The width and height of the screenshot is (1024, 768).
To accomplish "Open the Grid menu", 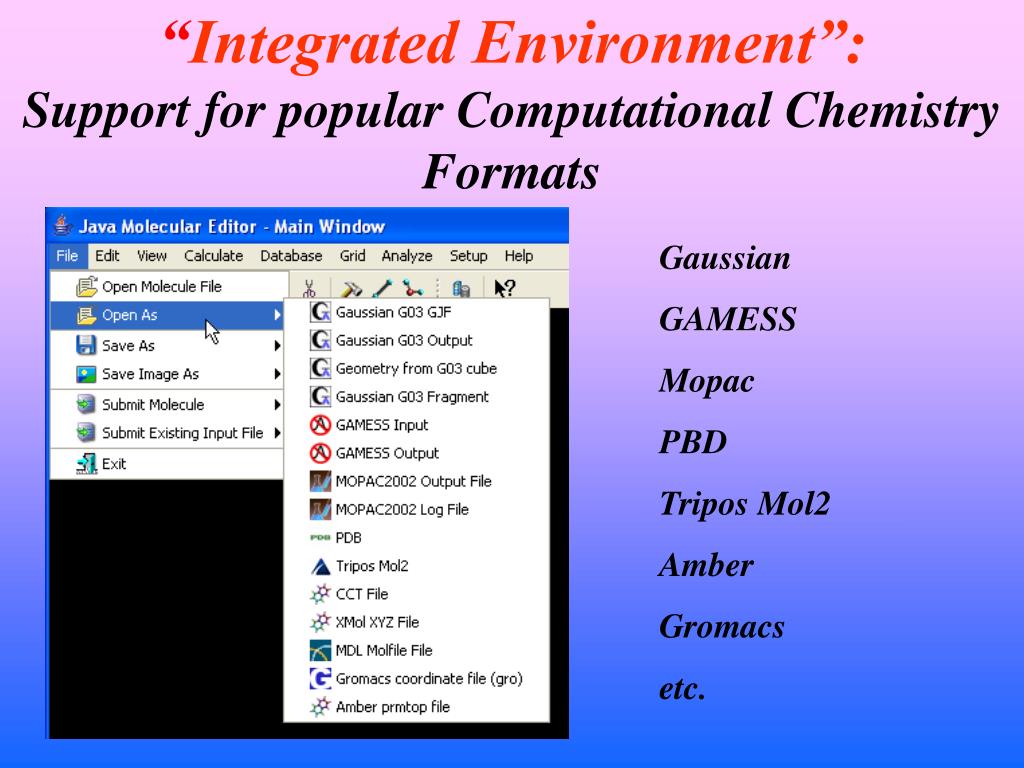I will (x=353, y=256).
